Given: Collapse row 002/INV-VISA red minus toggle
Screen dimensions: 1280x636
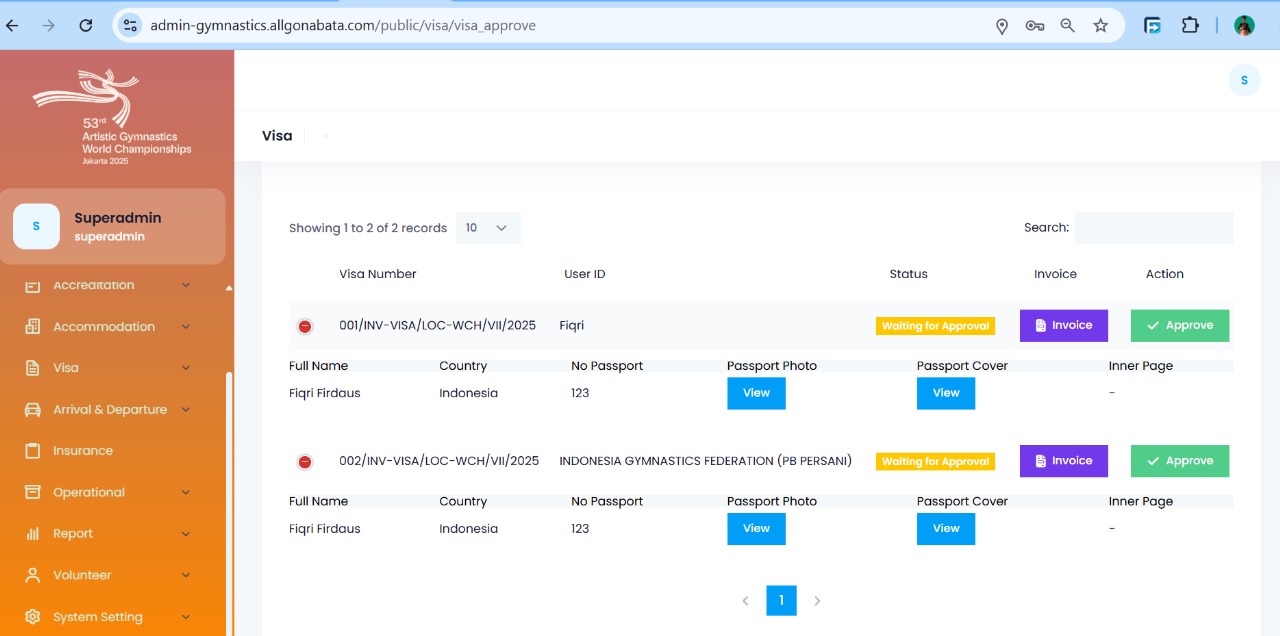Looking at the screenshot, I should point(305,462).
